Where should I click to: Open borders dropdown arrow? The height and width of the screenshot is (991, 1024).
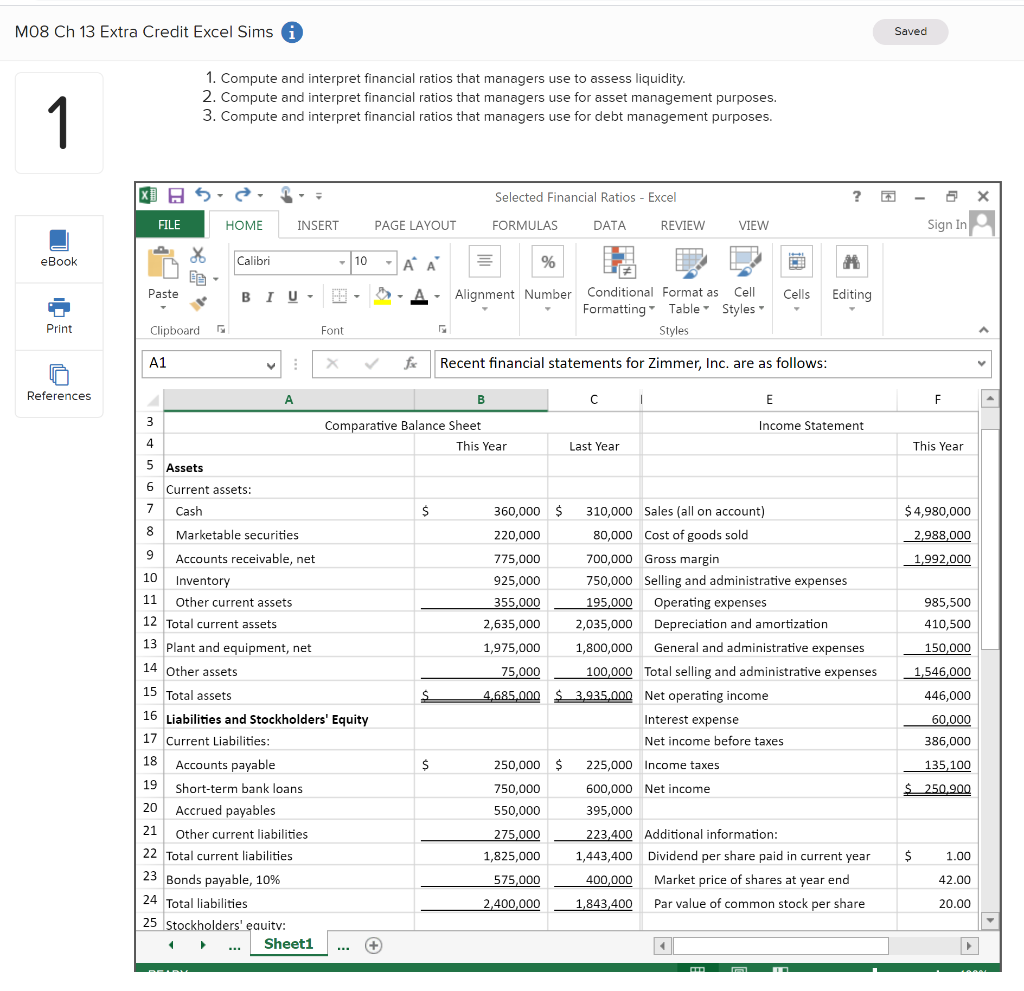[357, 297]
